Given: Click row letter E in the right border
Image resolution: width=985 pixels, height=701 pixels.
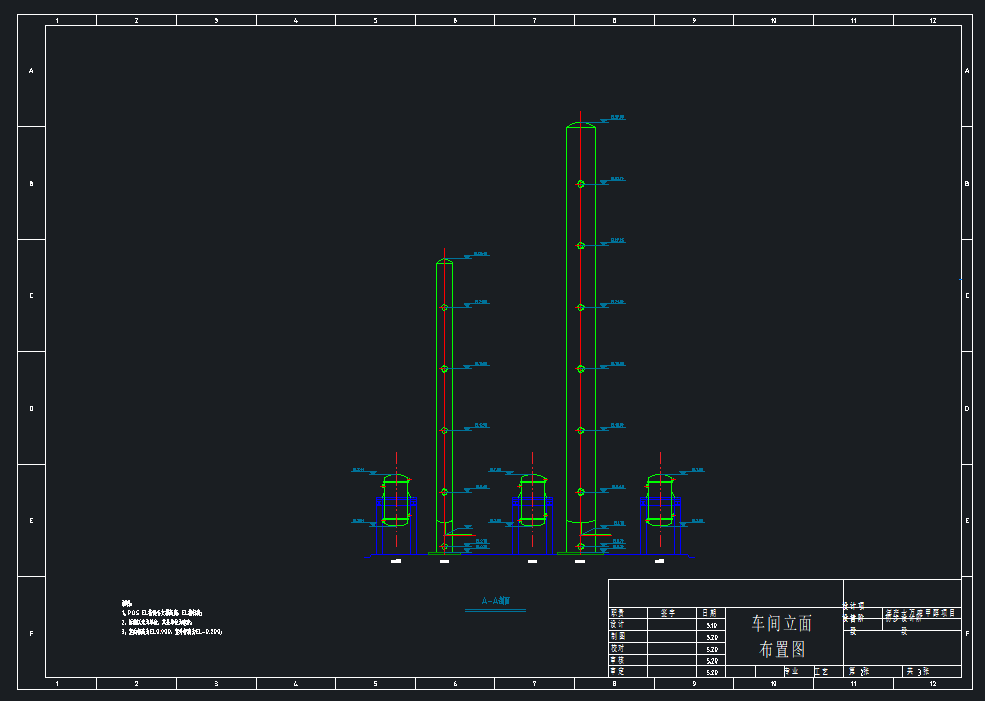Looking at the screenshot, I should coord(967,521).
